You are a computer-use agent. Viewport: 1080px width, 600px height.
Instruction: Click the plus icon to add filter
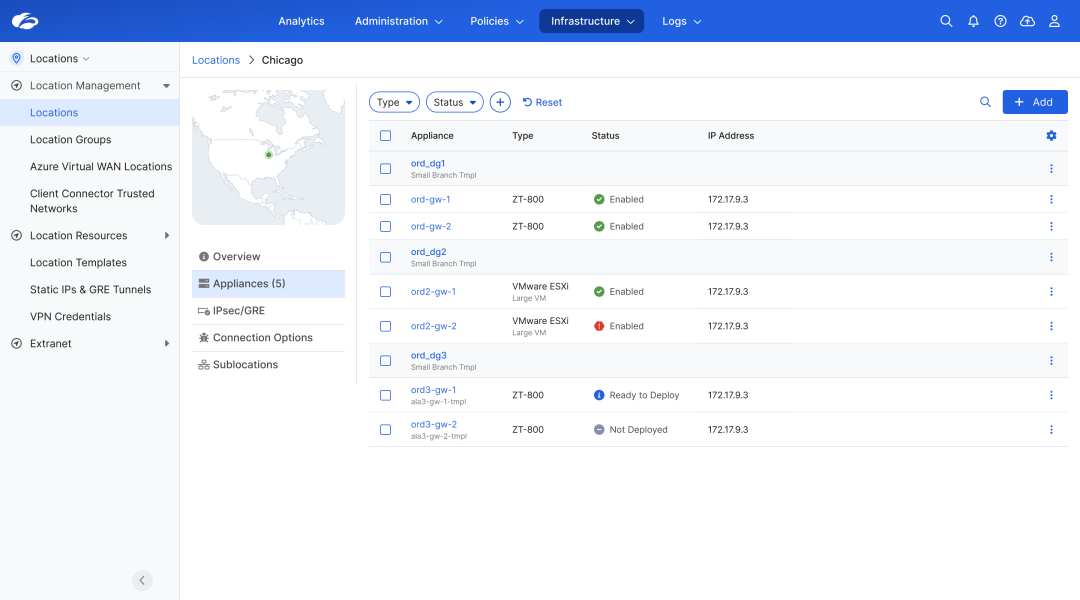tap(500, 102)
